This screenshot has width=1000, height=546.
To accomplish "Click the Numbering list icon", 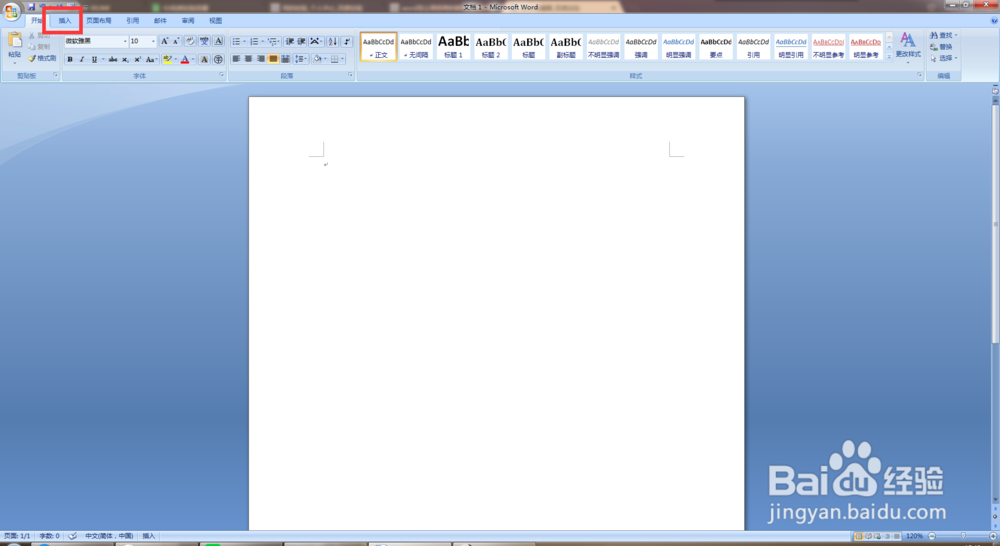I will (256, 41).
